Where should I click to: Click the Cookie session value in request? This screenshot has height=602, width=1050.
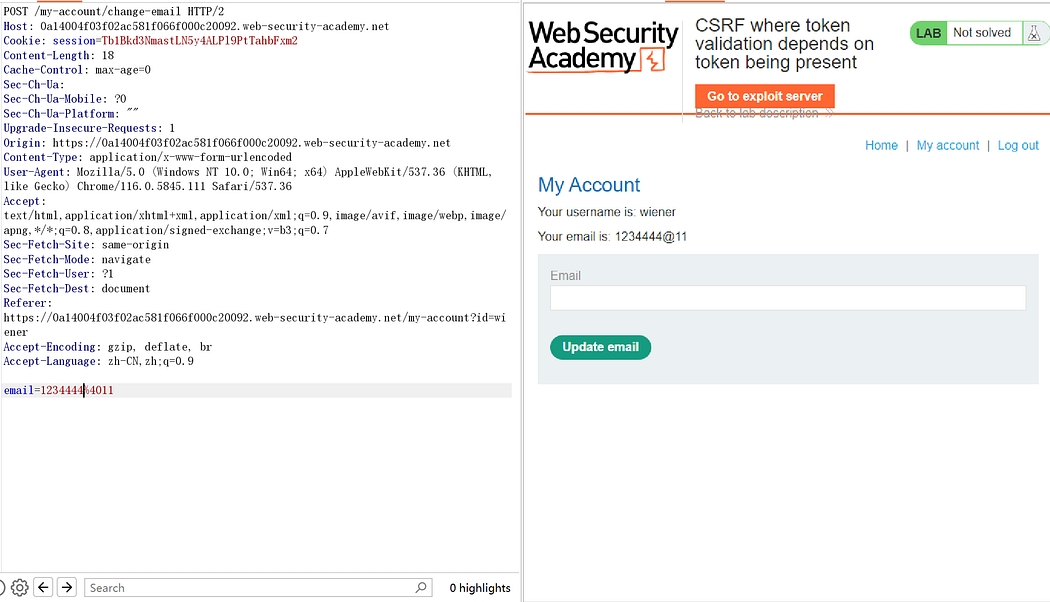click(198, 41)
